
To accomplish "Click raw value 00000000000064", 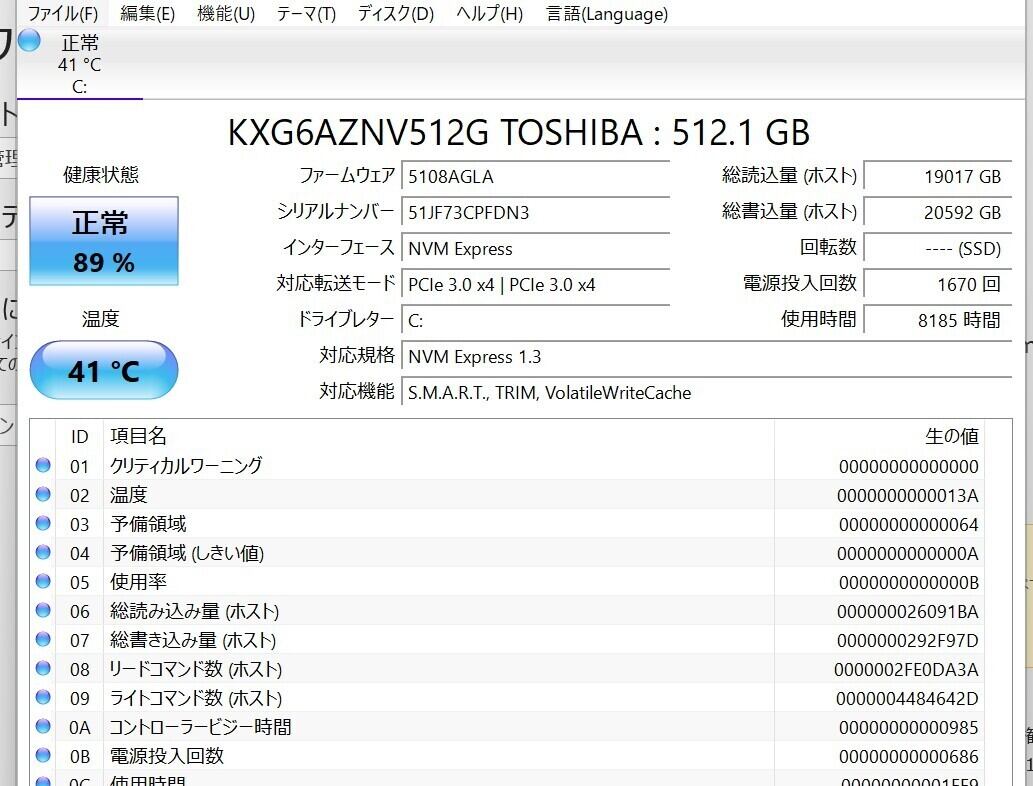I will 908,524.
